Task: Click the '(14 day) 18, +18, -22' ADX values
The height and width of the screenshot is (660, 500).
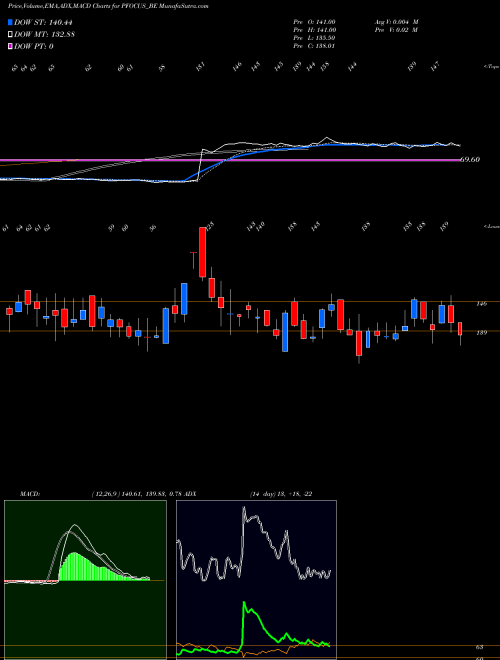Action: pos(281,494)
